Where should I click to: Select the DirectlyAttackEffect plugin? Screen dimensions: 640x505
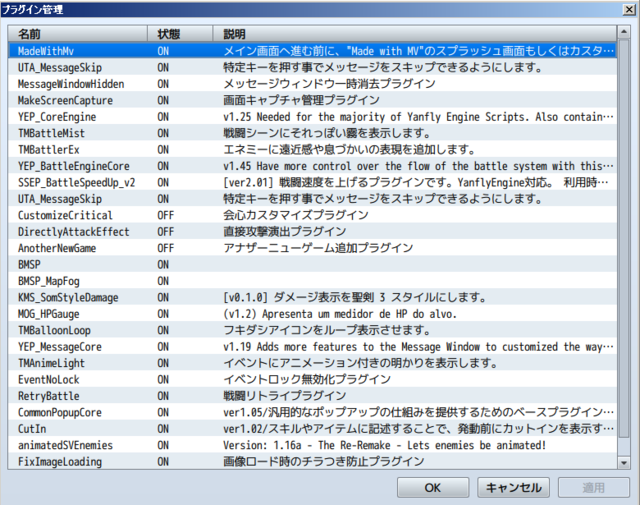pos(312,232)
